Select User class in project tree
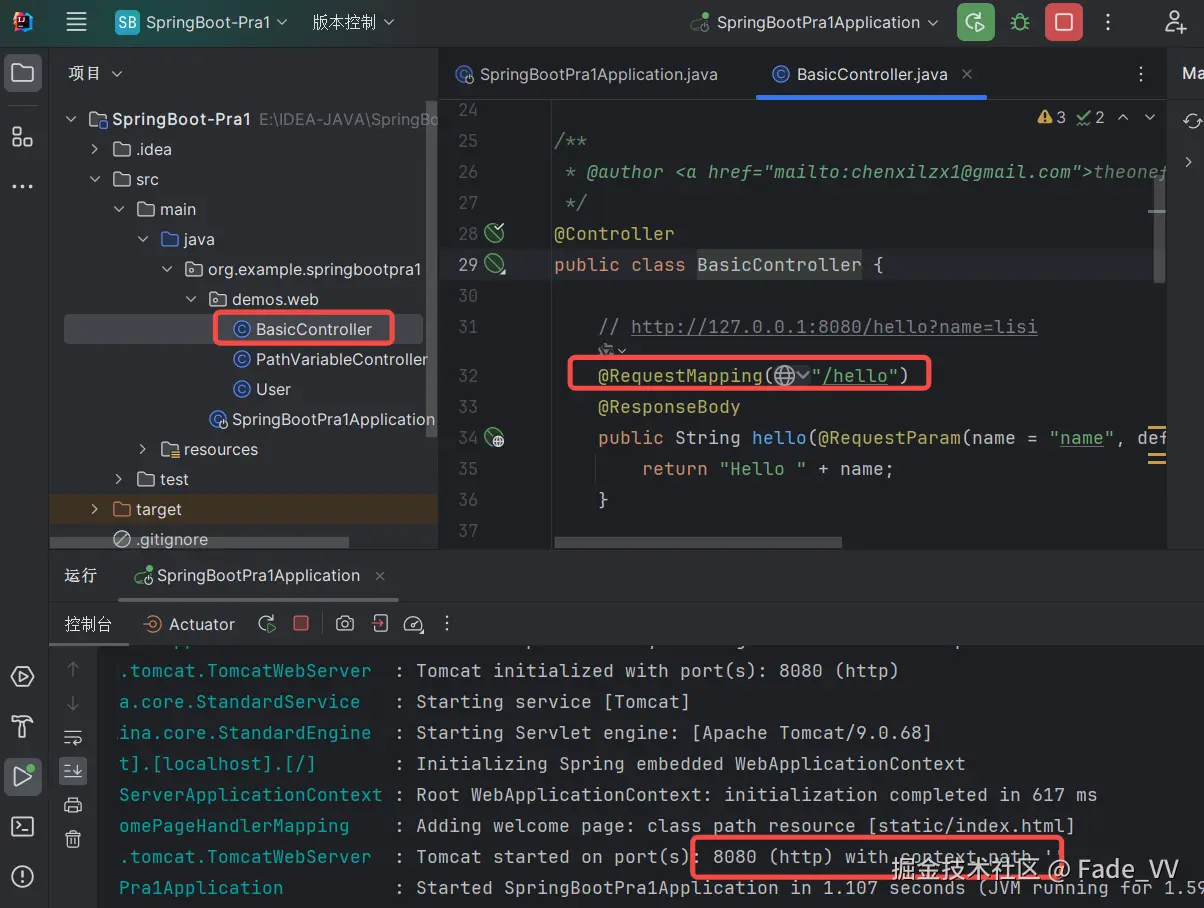Image resolution: width=1204 pixels, height=908 pixels. pos(261,389)
